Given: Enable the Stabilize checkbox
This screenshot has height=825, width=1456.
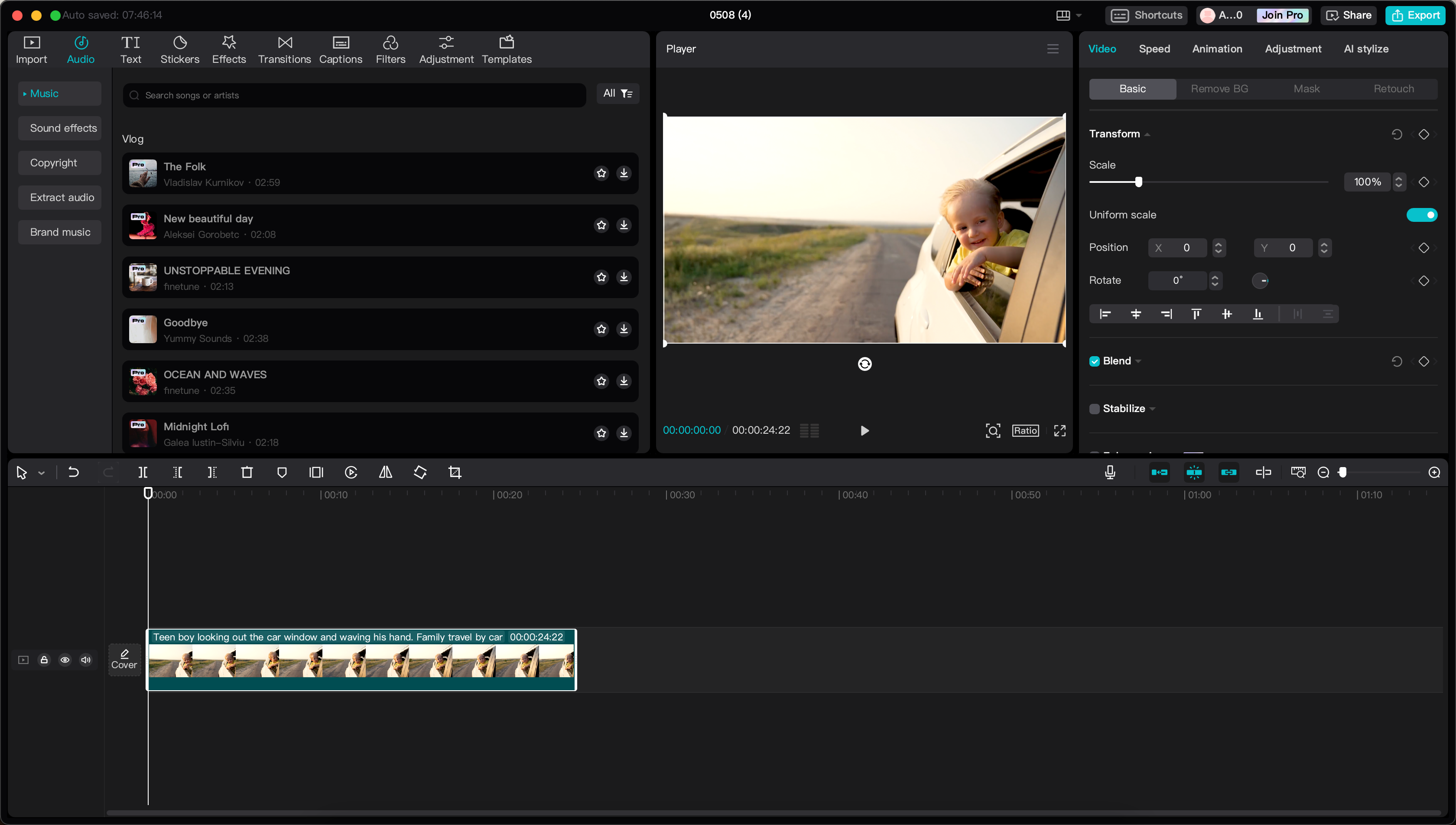Looking at the screenshot, I should [1094, 408].
